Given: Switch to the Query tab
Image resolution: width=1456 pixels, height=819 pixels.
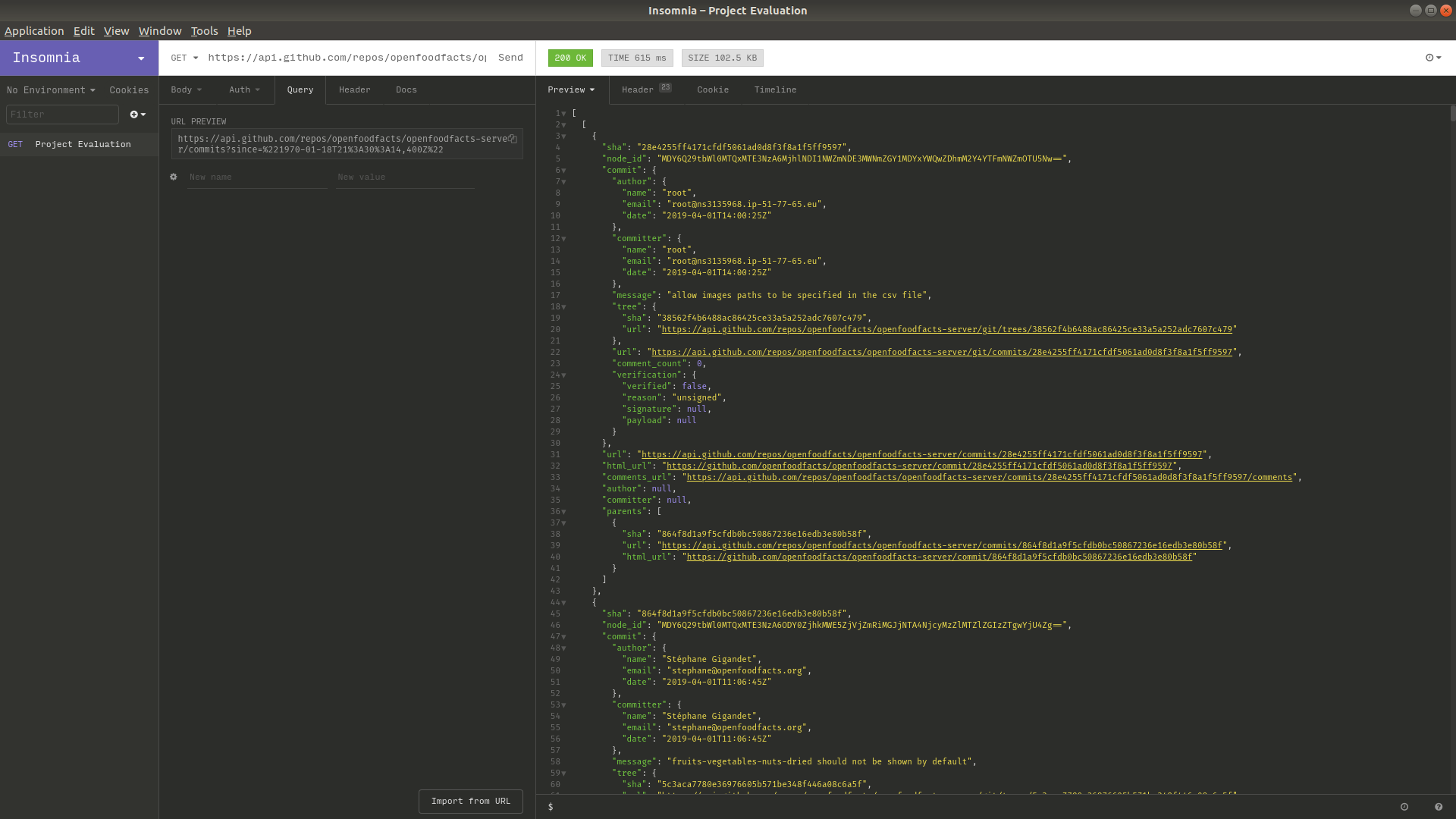Looking at the screenshot, I should [300, 89].
